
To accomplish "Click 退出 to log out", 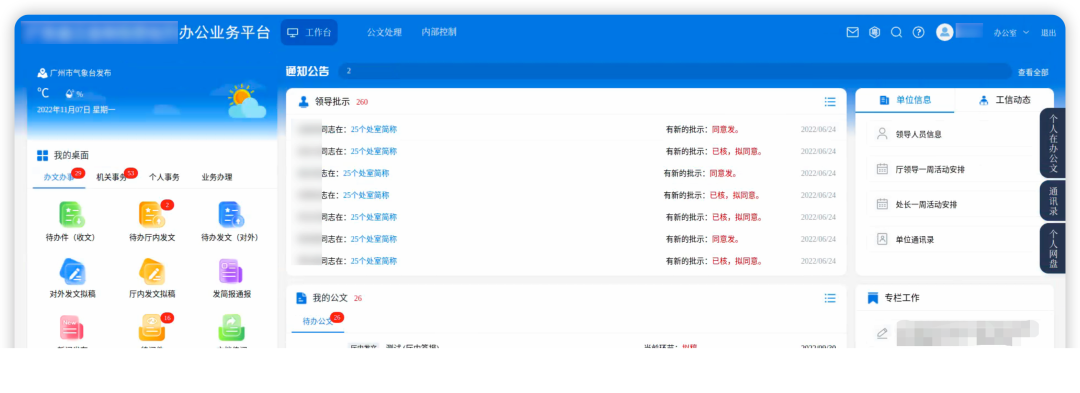I will (x=1048, y=32).
